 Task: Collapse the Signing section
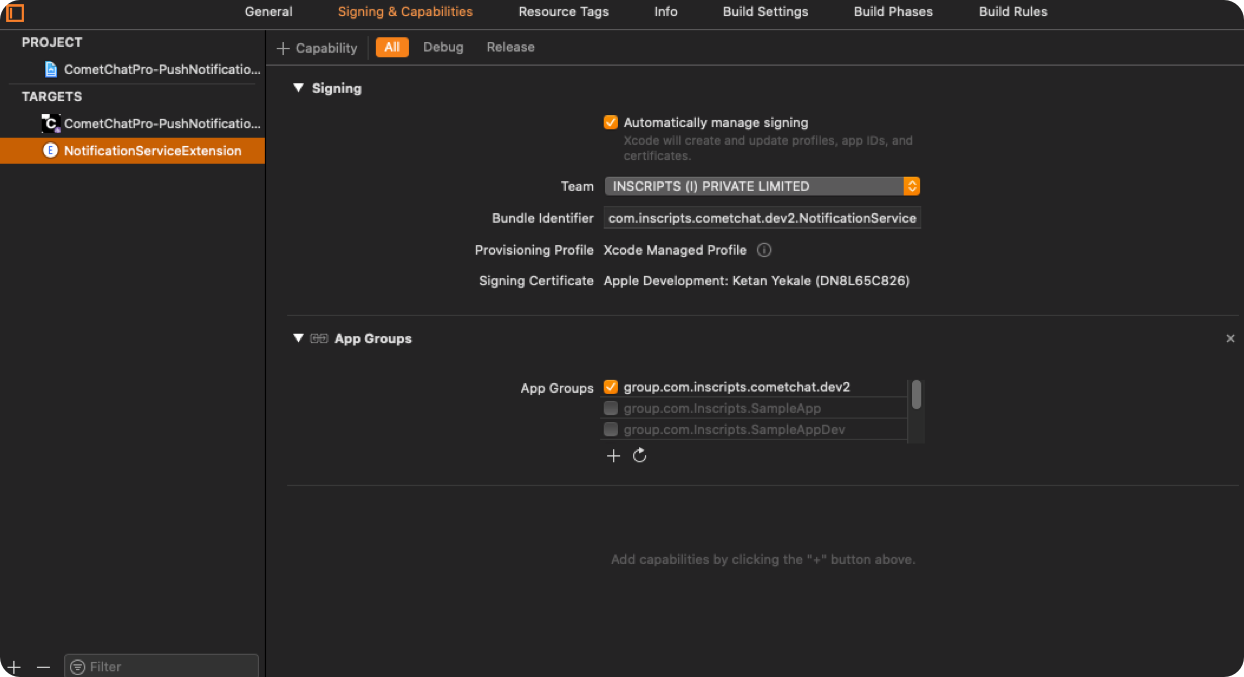click(298, 88)
